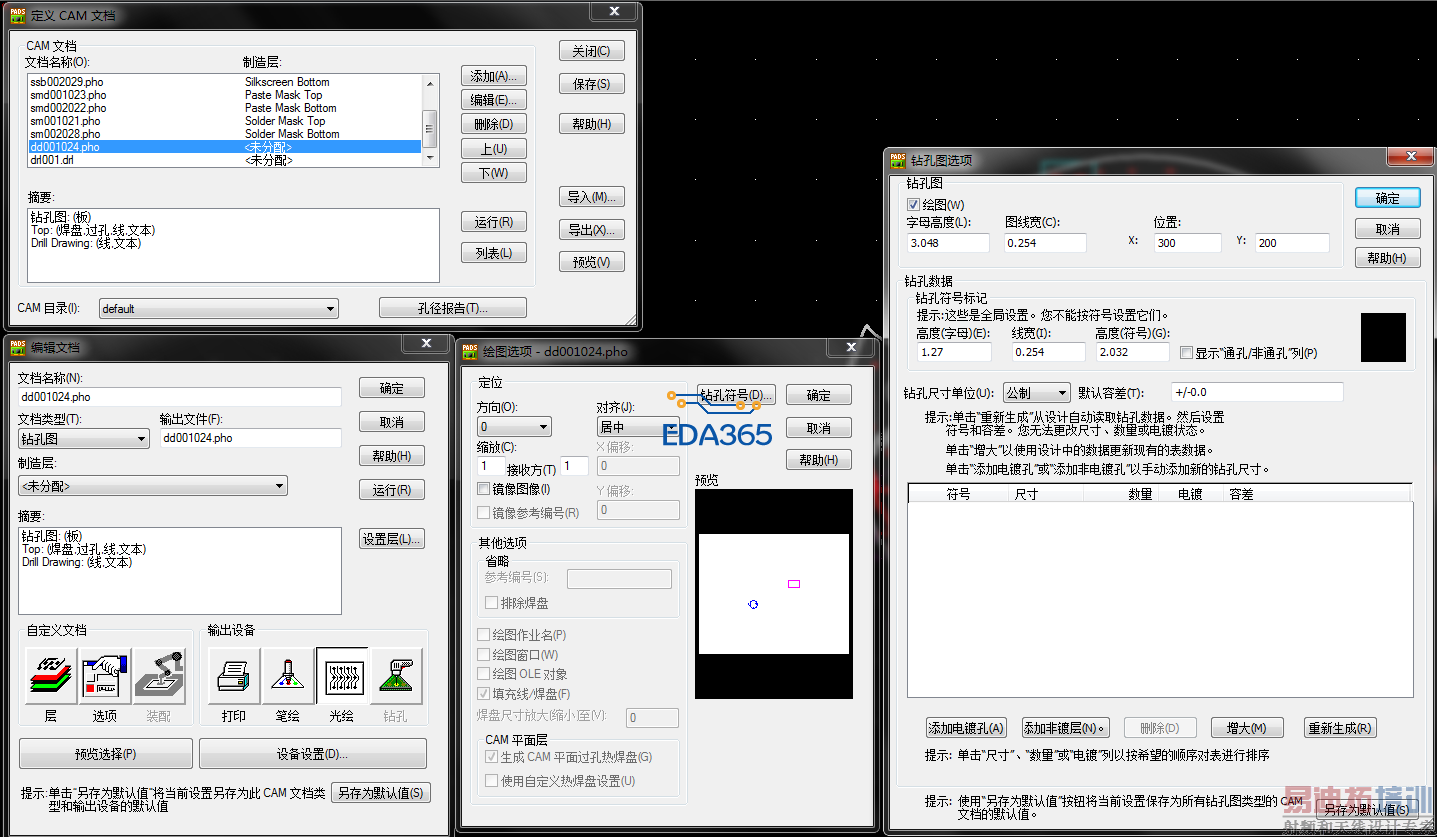Select the 打印 (Print) output device
The image size is (1437, 837).
(234, 676)
